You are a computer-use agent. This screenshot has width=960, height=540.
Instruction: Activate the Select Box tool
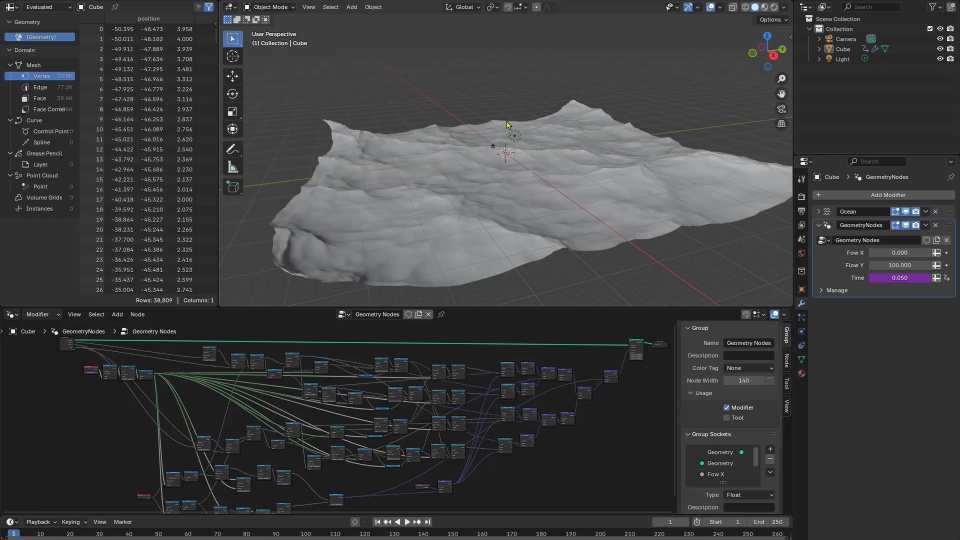point(233,39)
